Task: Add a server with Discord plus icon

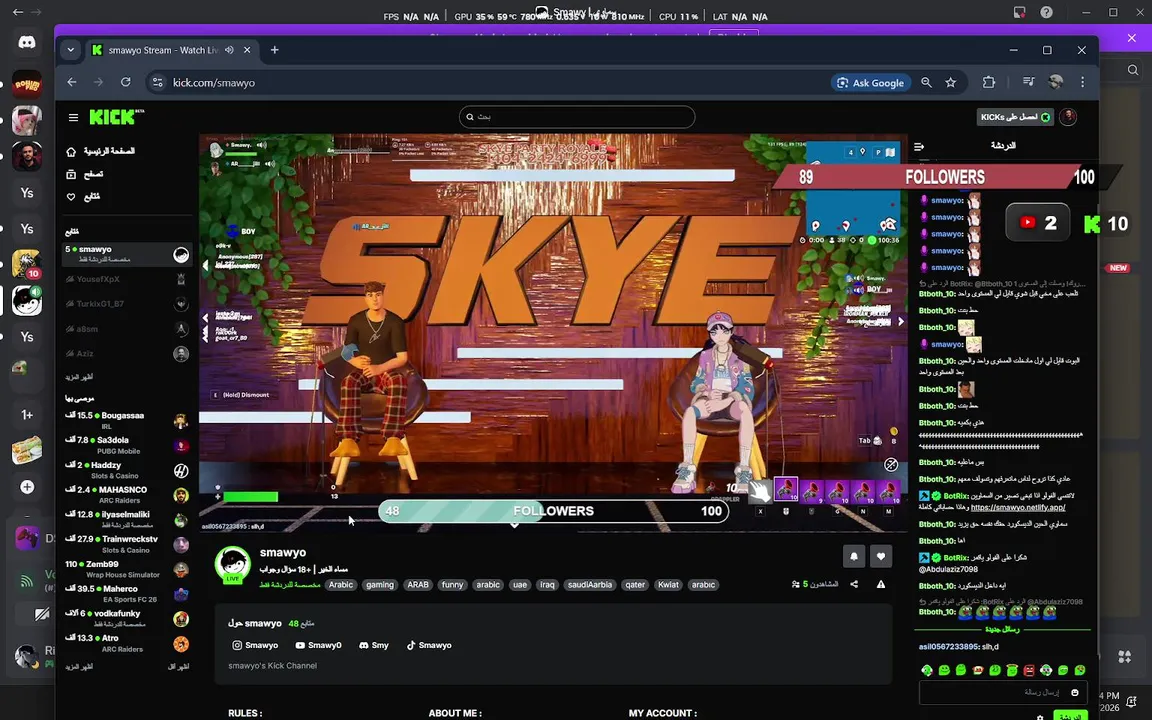Action: pos(27,486)
